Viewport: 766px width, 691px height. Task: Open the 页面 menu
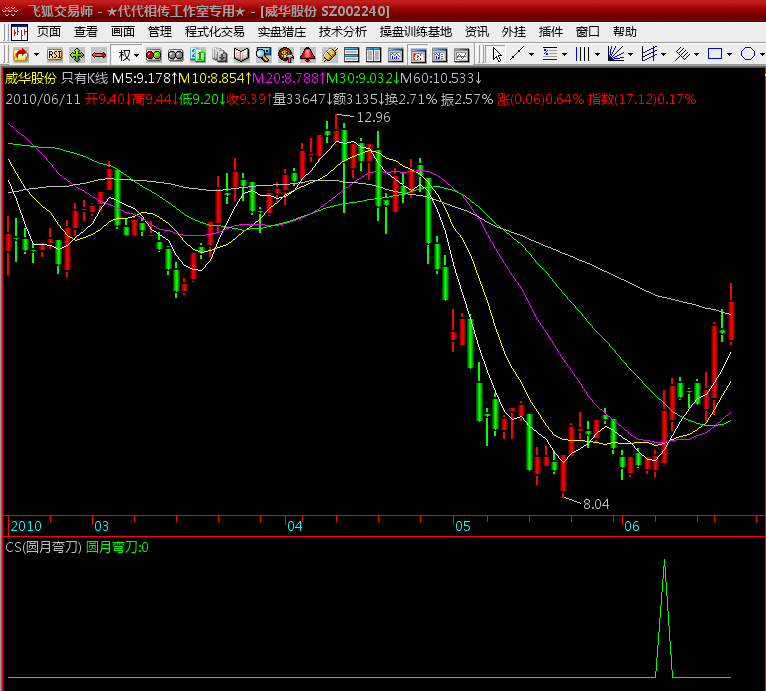49,32
